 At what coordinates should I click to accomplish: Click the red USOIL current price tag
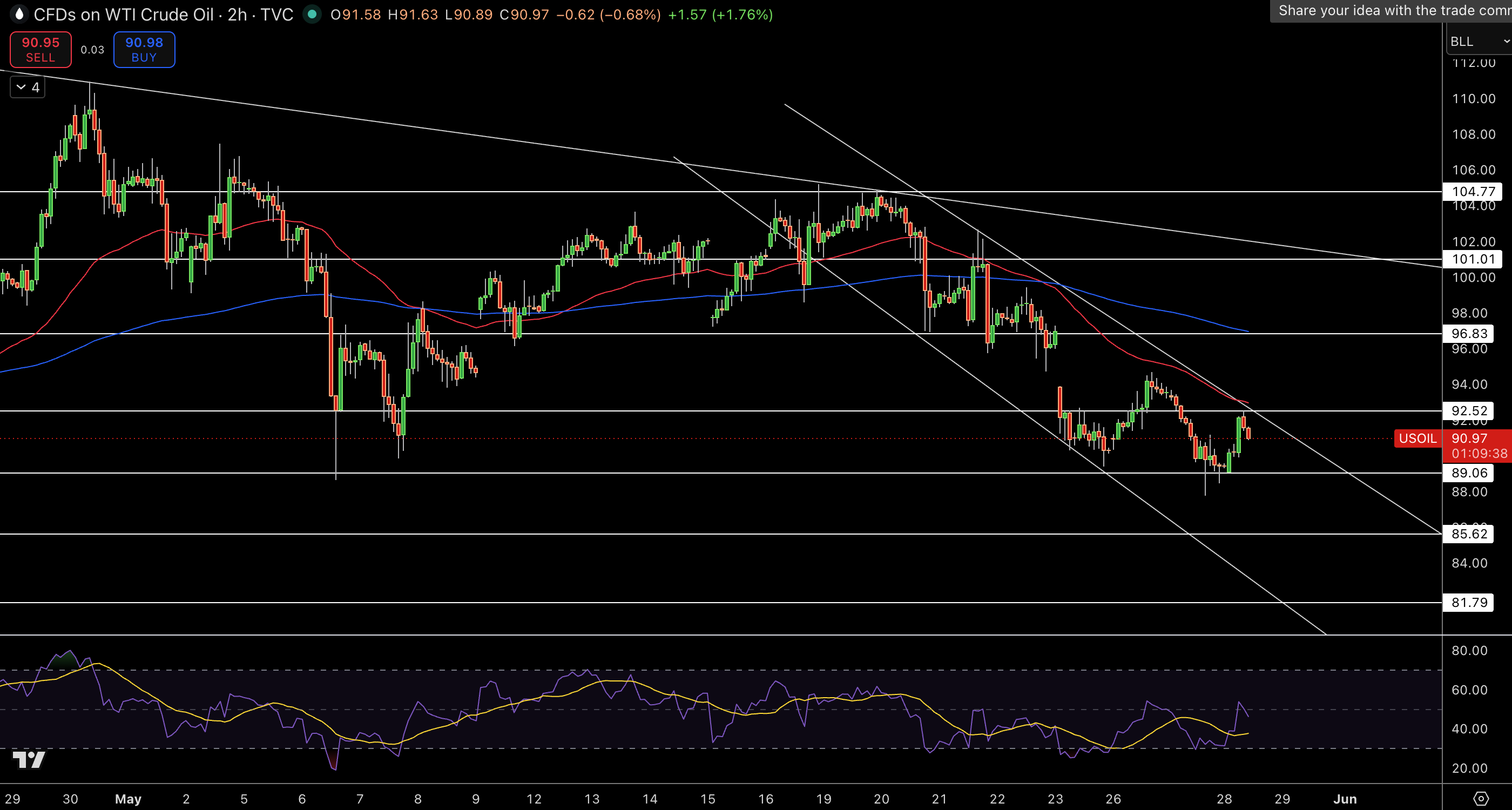coord(1417,438)
